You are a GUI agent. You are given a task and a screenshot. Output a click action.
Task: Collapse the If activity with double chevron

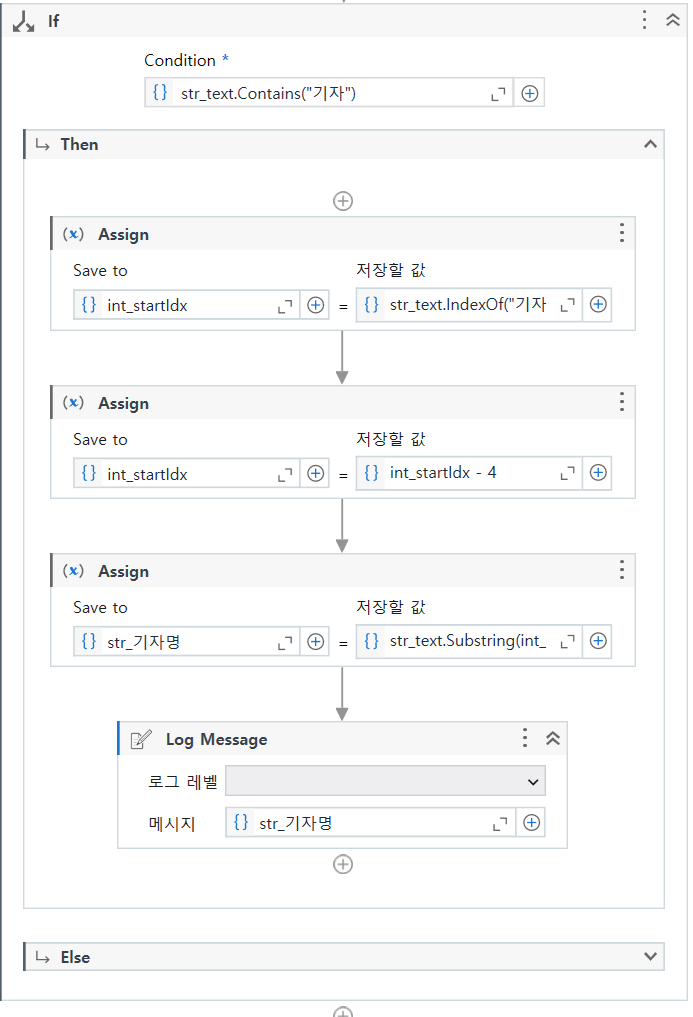(x=673, y=20)
